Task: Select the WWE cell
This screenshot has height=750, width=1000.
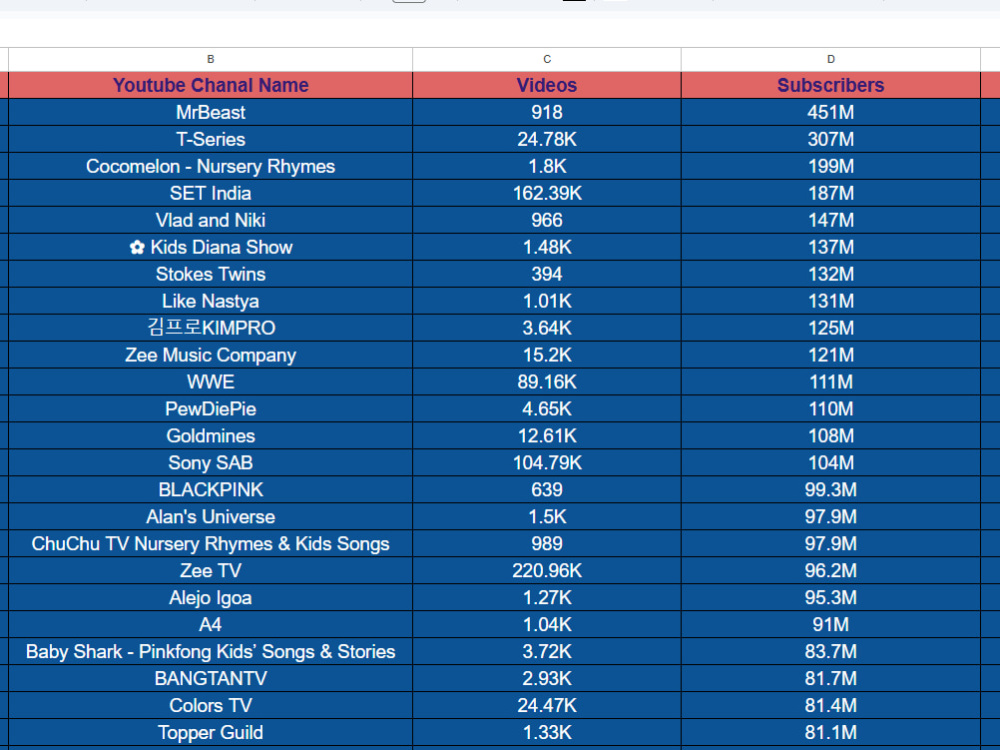Action: pos(210,382)
